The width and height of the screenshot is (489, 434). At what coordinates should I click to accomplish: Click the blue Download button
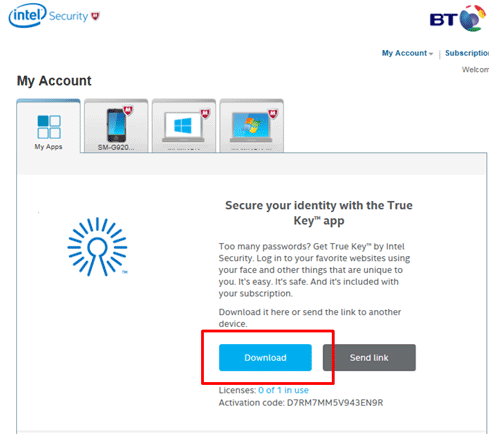click(x=265, y=357)
